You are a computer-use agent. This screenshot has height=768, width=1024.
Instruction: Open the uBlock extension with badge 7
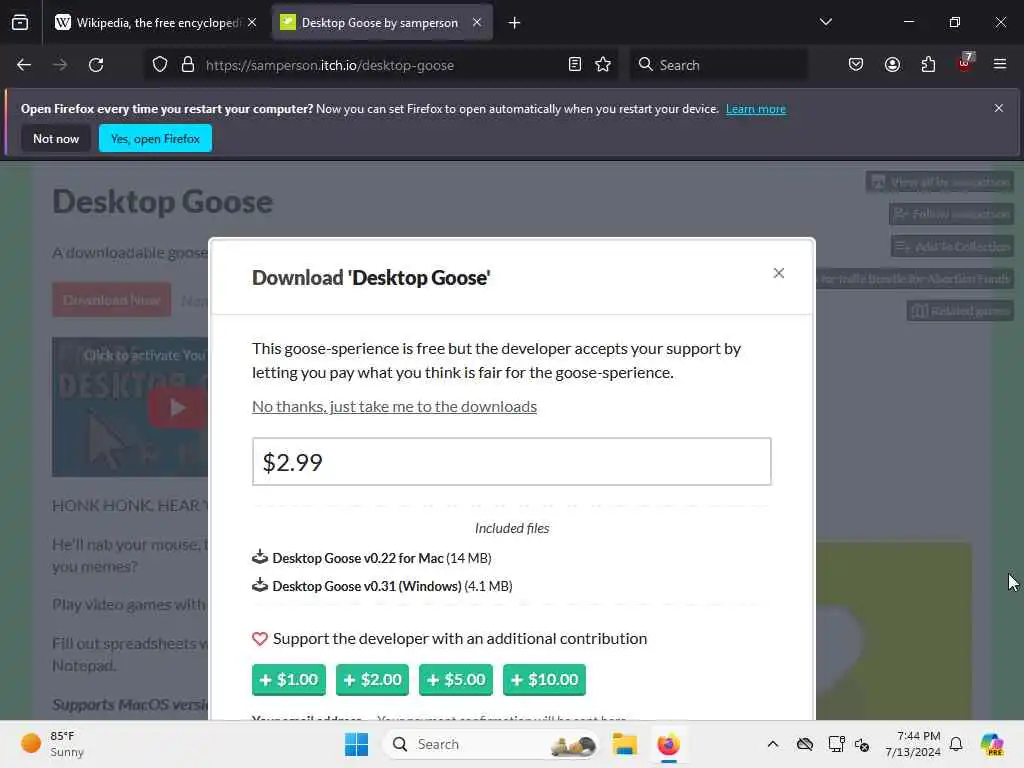(965, 63)
